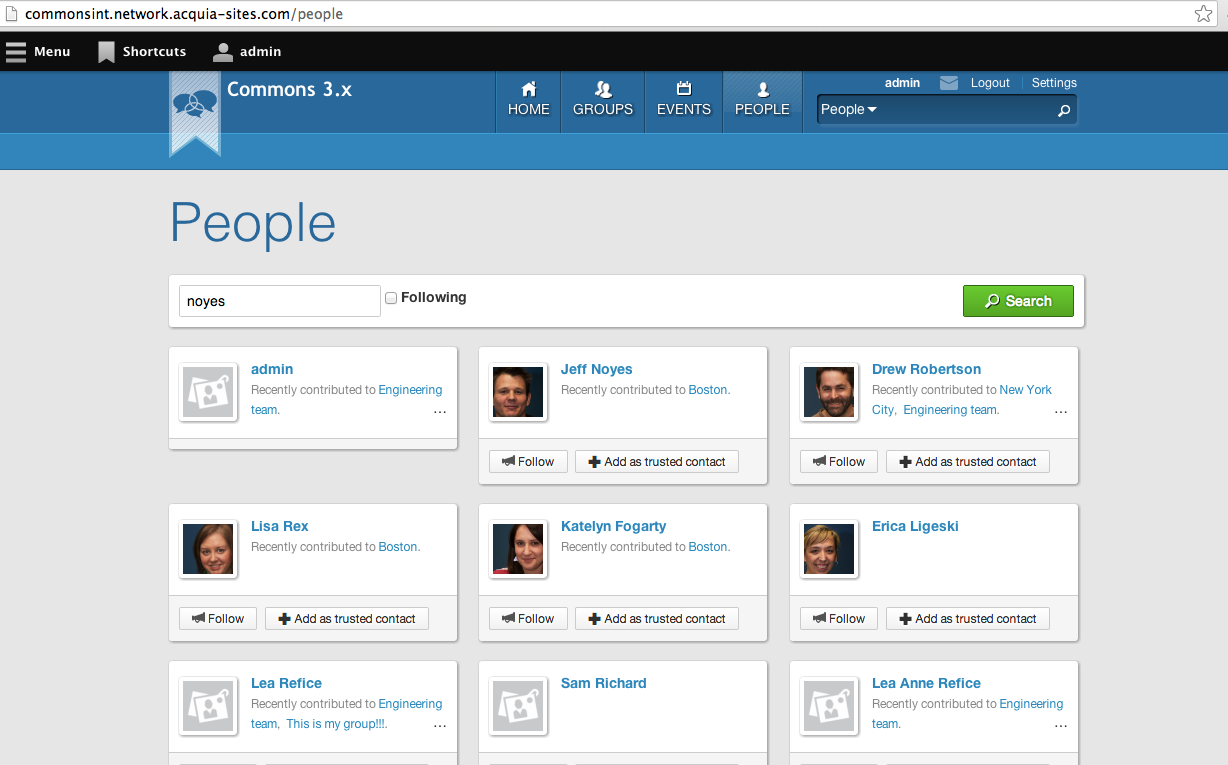Open the Boston link under Jeff Noyes
The height and width of the screenshot is (765, 1228).
point(707,389)
